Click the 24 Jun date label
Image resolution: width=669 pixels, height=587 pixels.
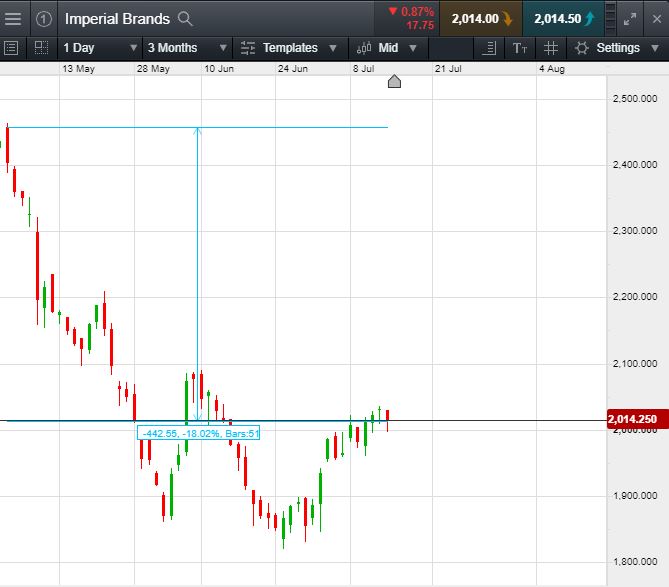pyautogui.click(x=293, y=69)
